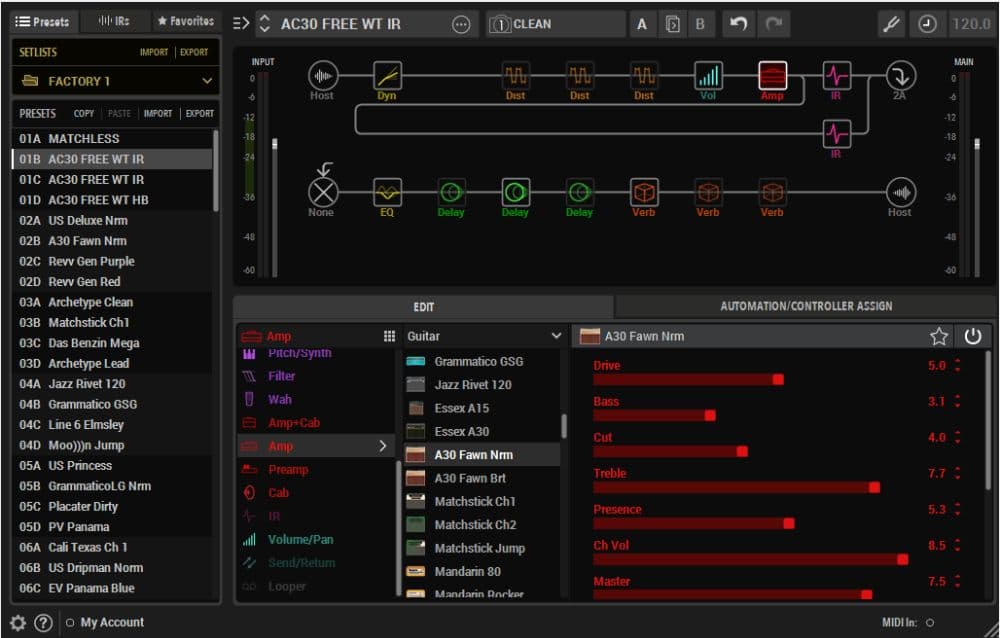Favorite the A30 Fawn Nrm model with star
The height and width of the screenshot is (638, 1000).
pyautogui.click(x=939, y=336)
